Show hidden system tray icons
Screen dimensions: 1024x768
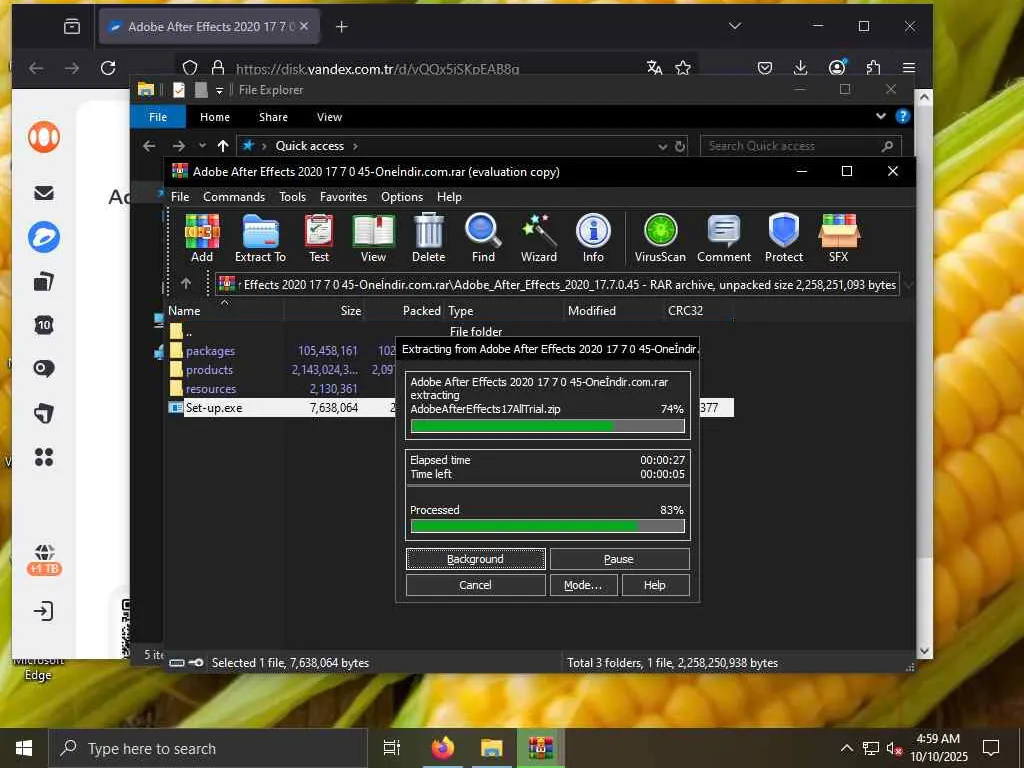pyautogui.click(x=846, y=748)
